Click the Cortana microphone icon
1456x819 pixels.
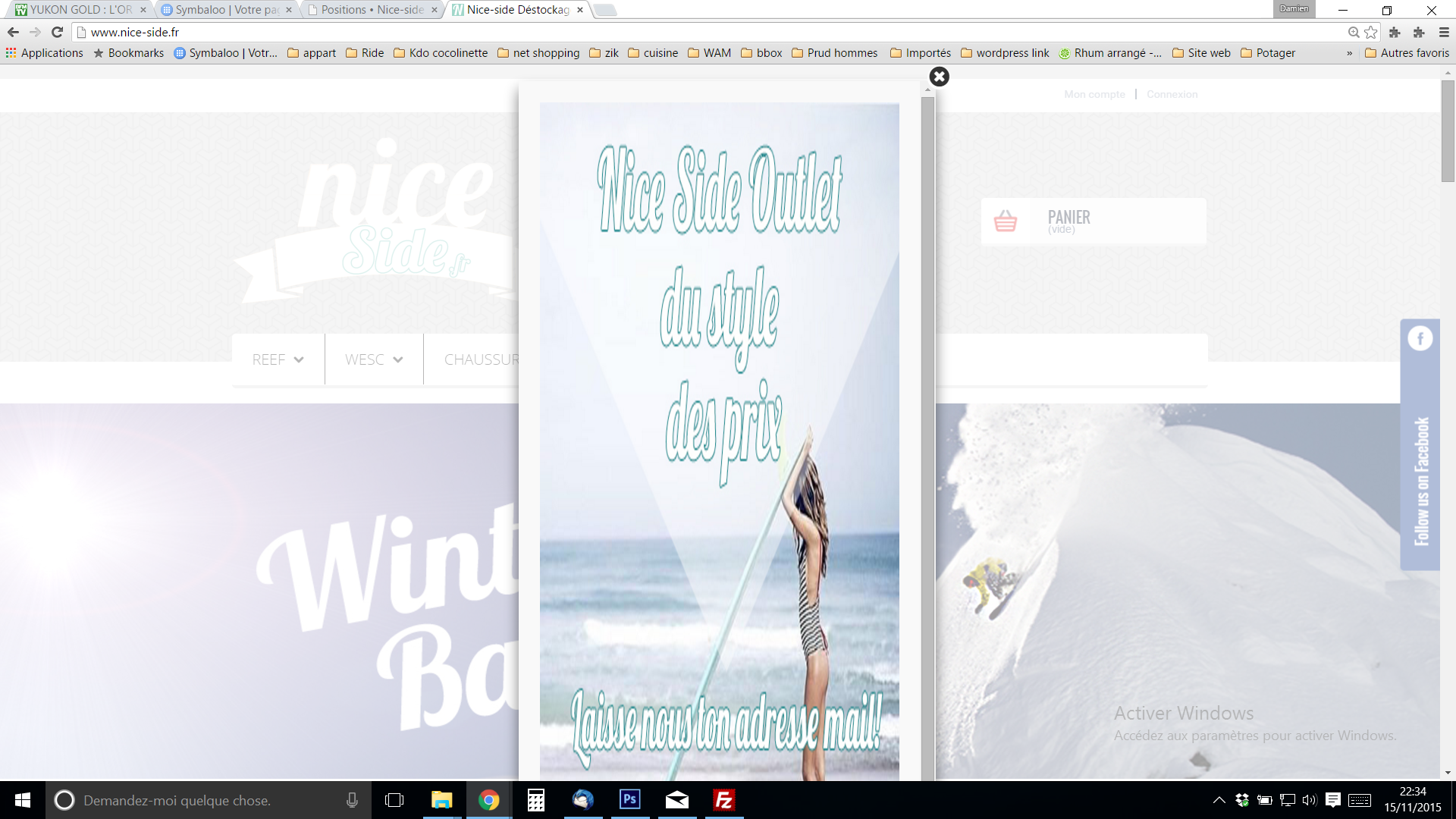coord(352,800)
